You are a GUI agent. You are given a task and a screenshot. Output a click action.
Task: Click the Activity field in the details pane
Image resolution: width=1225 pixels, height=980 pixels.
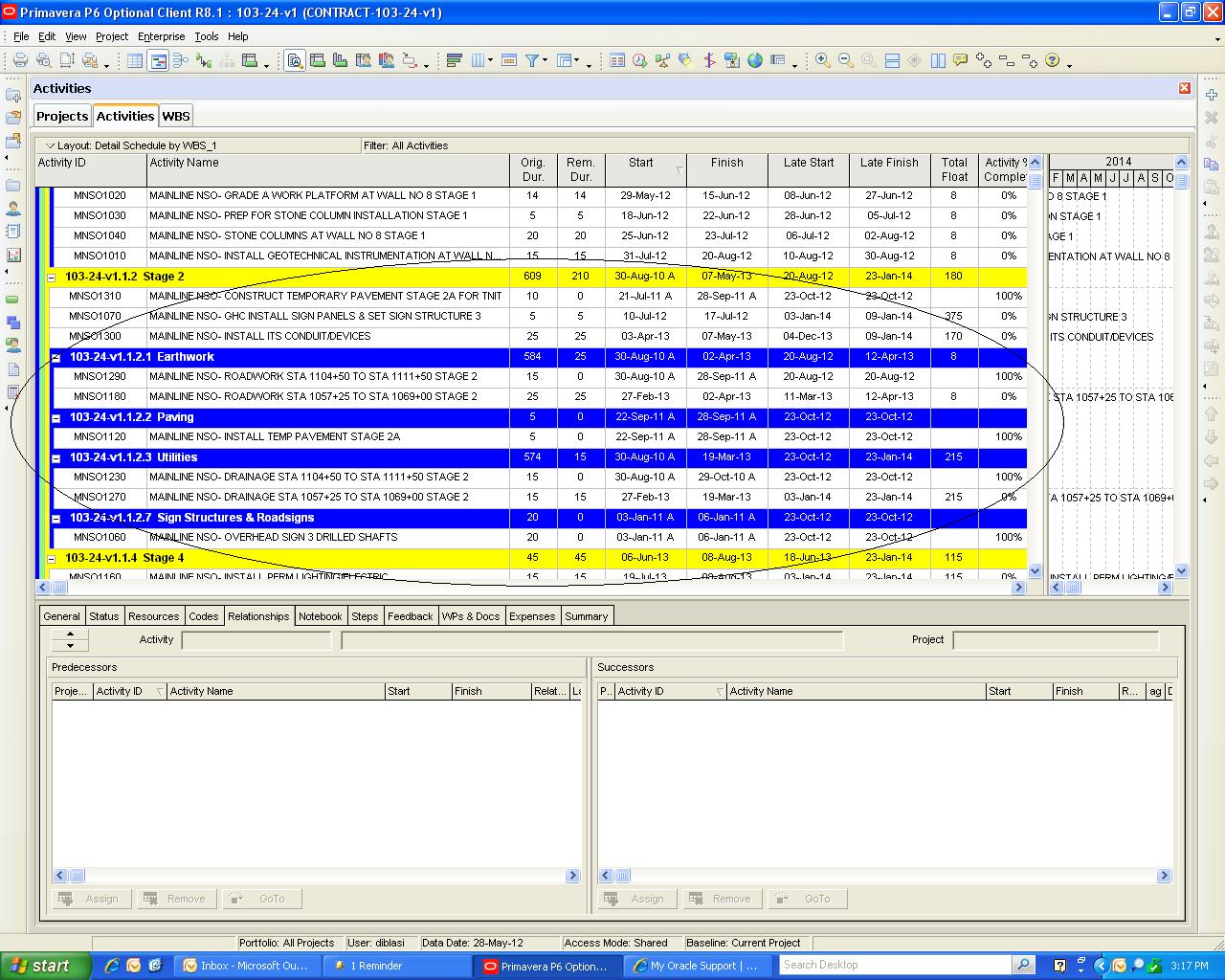256,639
